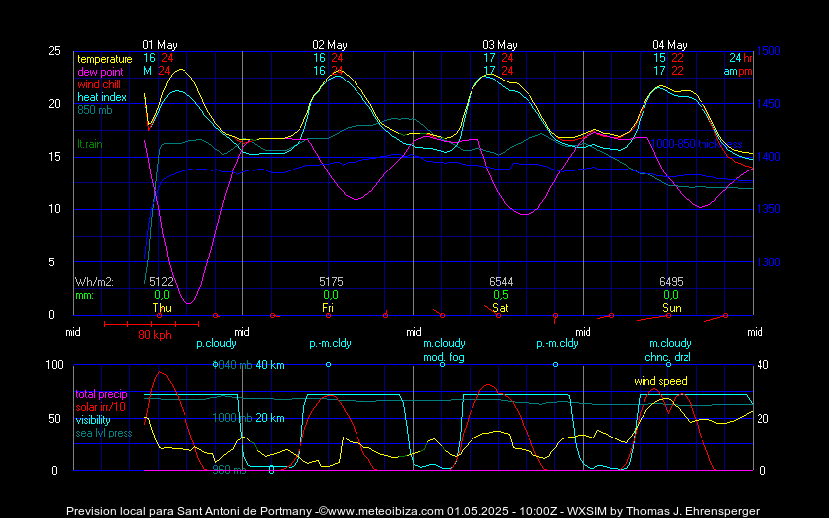Viewport: 829px width, 518px height.
Task: Select the "03 May" date header
Action: 500,45
